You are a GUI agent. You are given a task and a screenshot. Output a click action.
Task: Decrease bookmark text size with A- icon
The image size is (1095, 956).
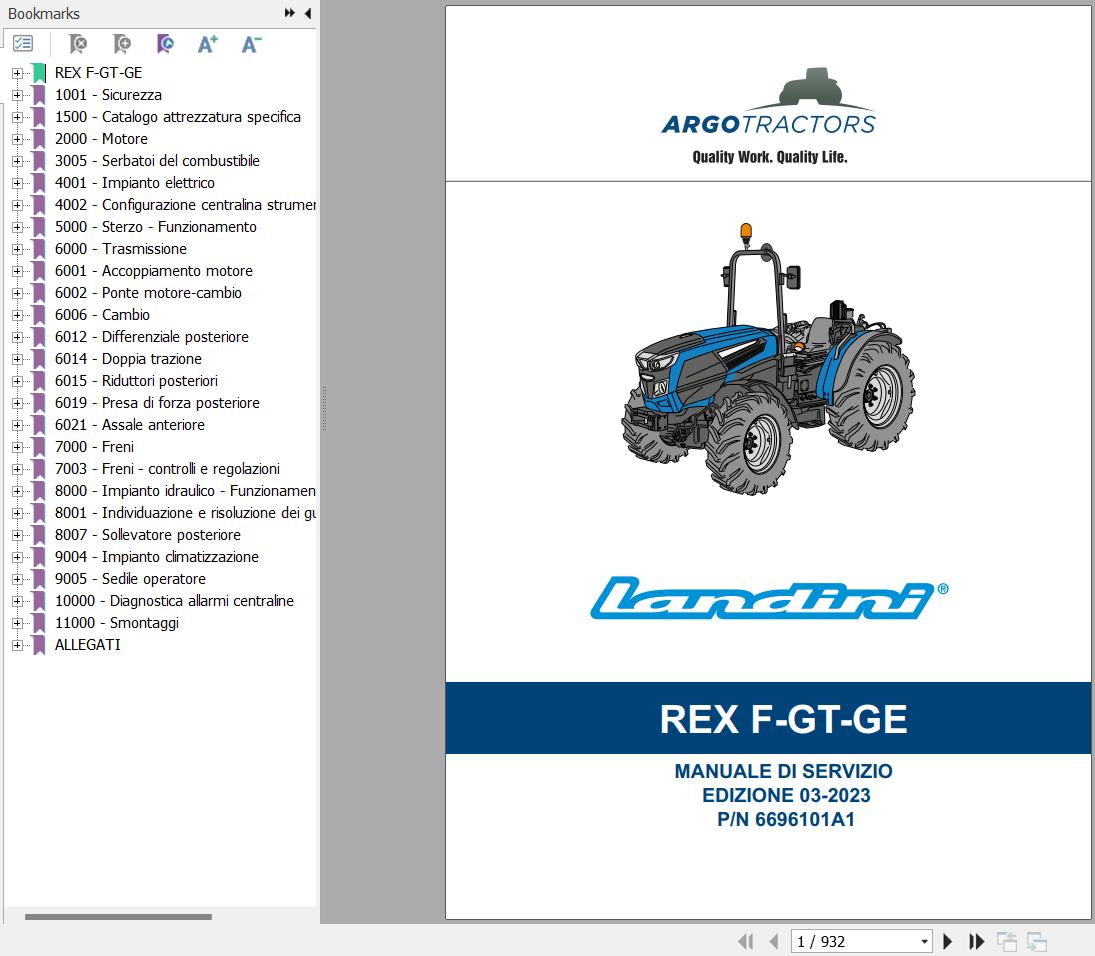tap(250, 43)
